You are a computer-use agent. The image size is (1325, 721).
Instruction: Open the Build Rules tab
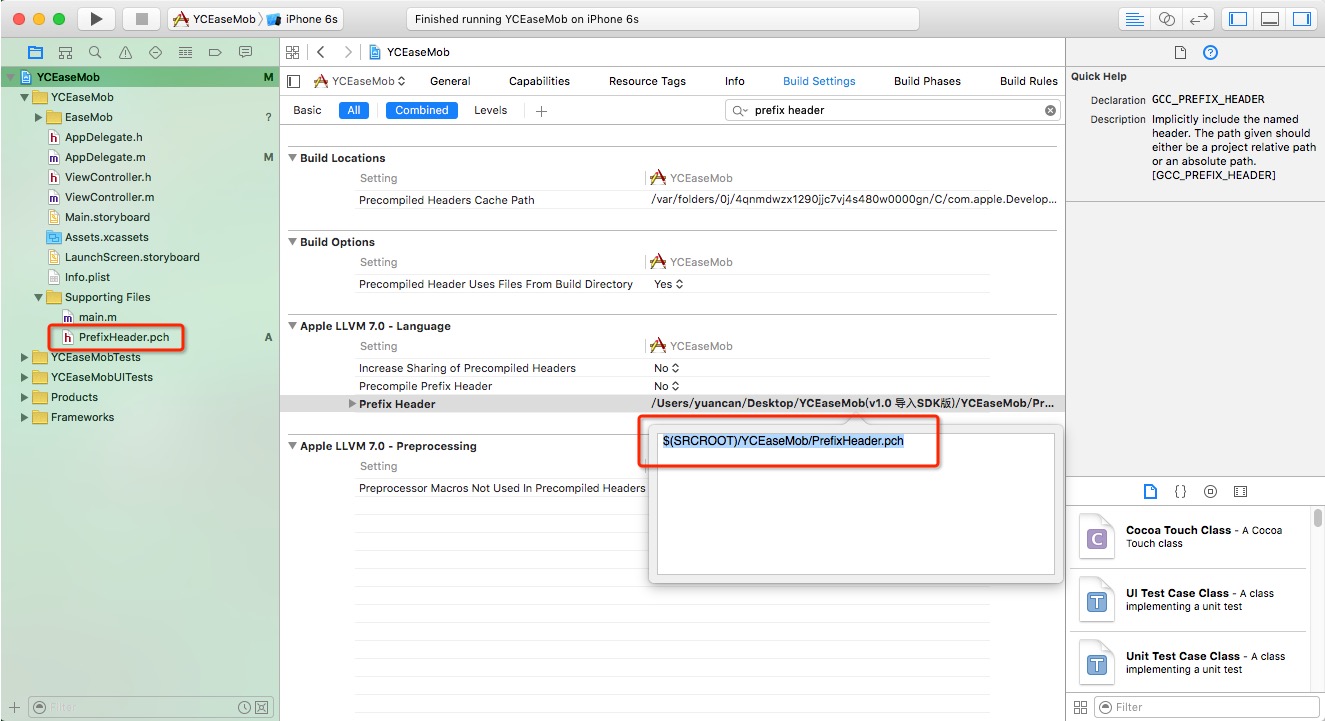tap(1028, 81)
